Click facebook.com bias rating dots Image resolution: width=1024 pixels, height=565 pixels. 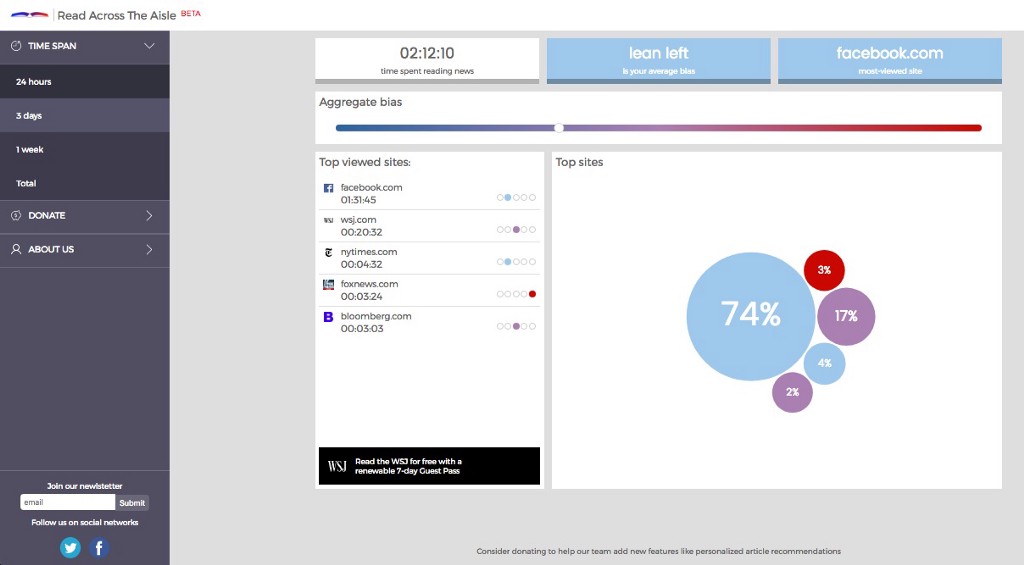coord(516,197)
